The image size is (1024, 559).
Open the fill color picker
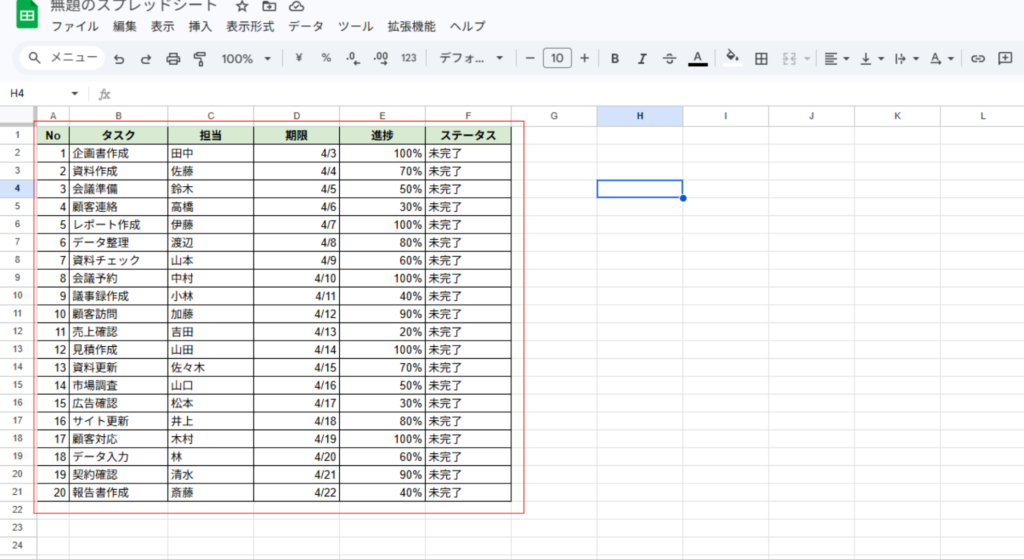point(732,59)
